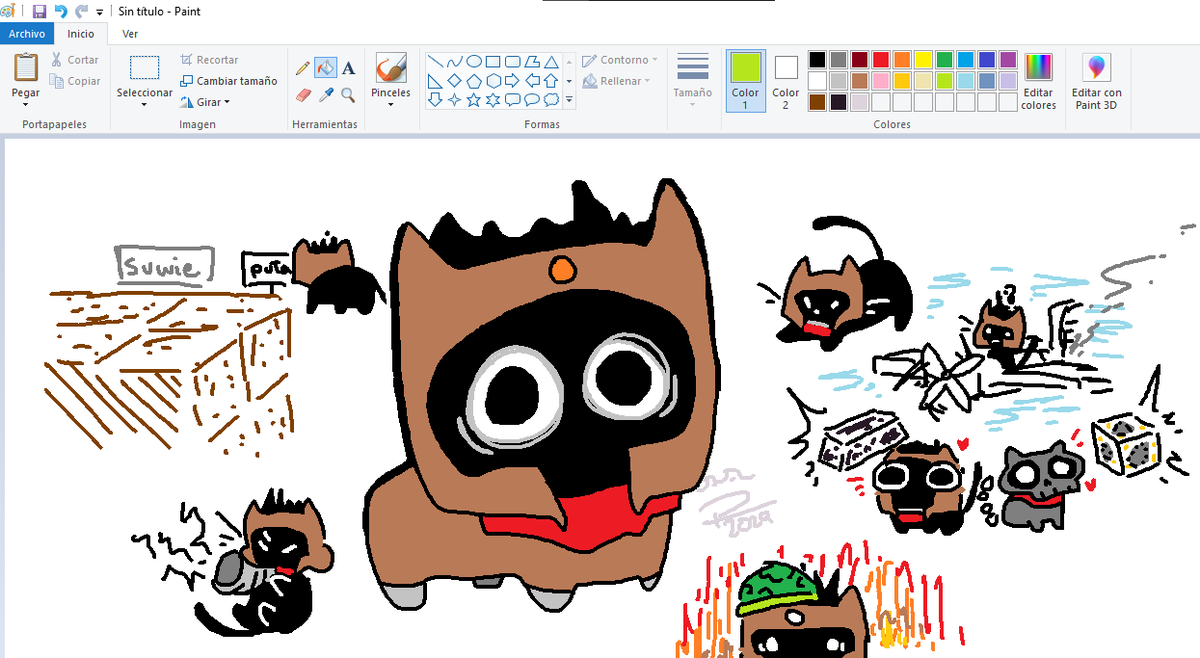Choose the straight line shape
The image size is (1200, 658).
click(435, 61)
